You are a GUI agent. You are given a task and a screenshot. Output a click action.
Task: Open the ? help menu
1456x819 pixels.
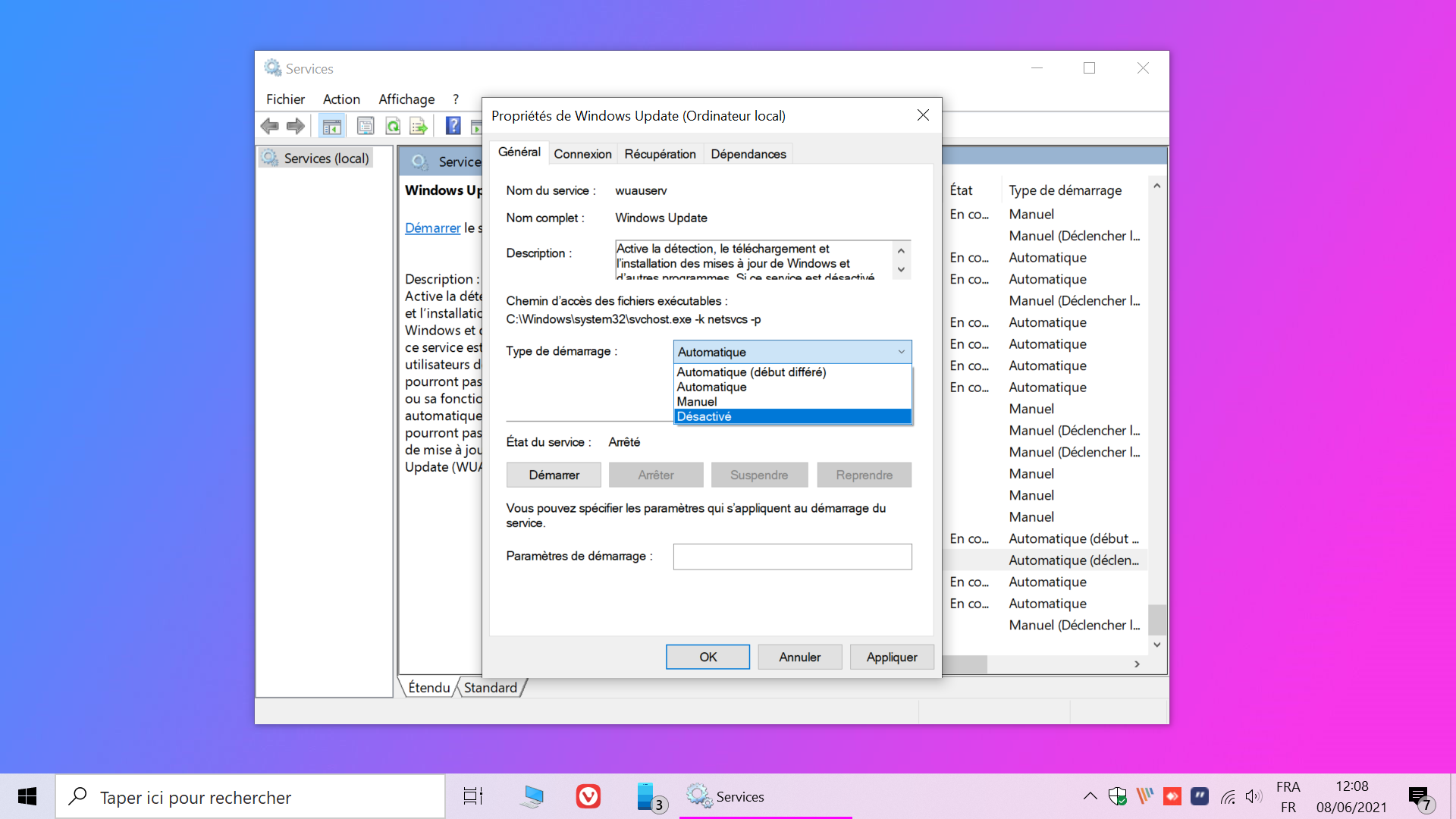pos(455,99)
